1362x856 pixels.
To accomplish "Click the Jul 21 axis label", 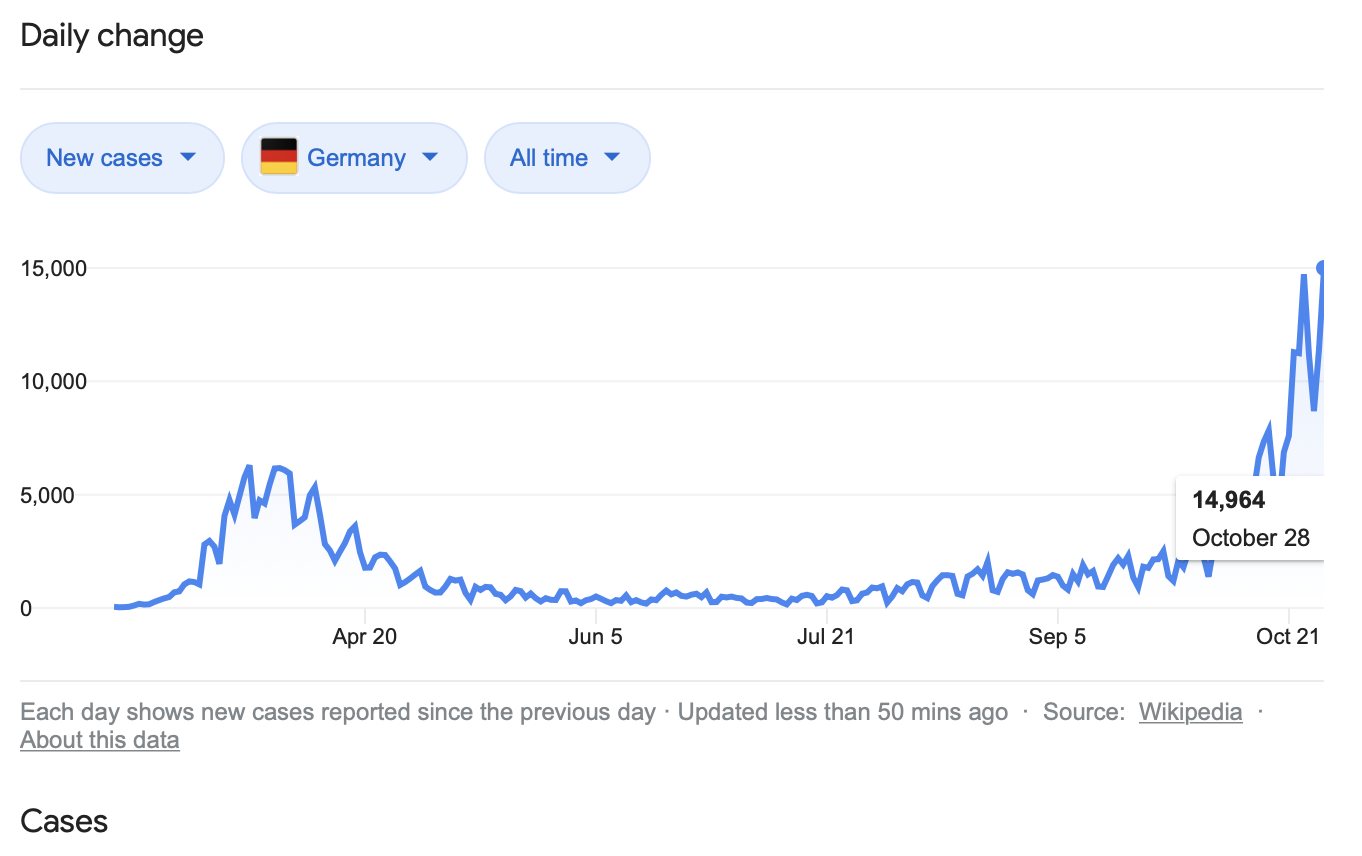I will coord(826,637).
